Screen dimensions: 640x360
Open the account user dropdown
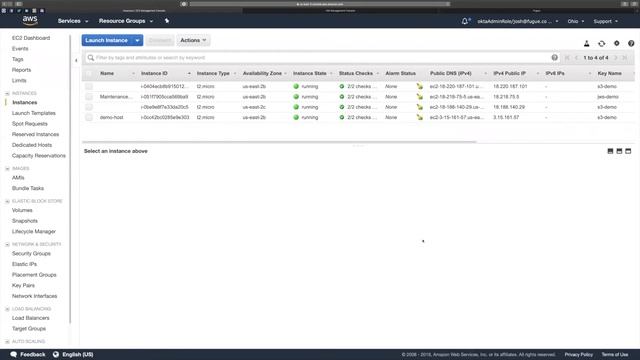pos(518,21)
